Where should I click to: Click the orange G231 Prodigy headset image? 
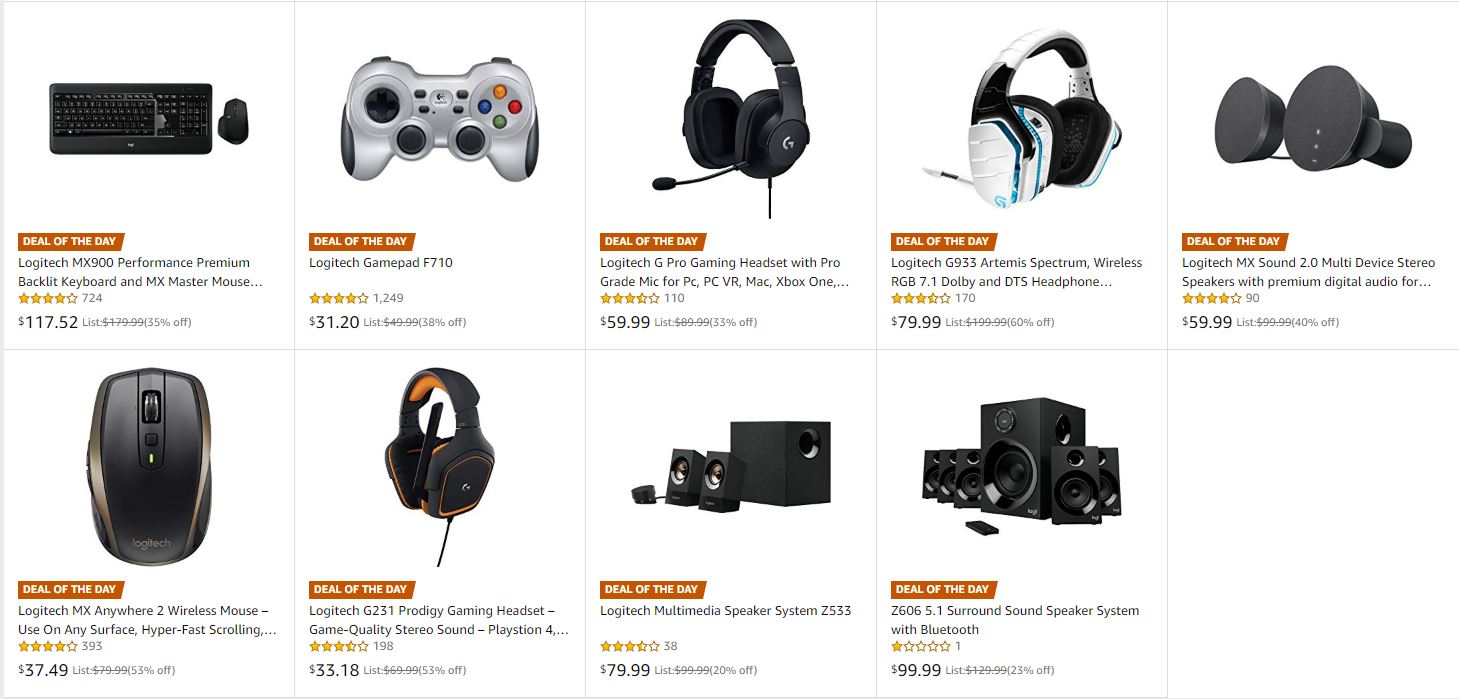pyautogui.click(x=440, y=466)
